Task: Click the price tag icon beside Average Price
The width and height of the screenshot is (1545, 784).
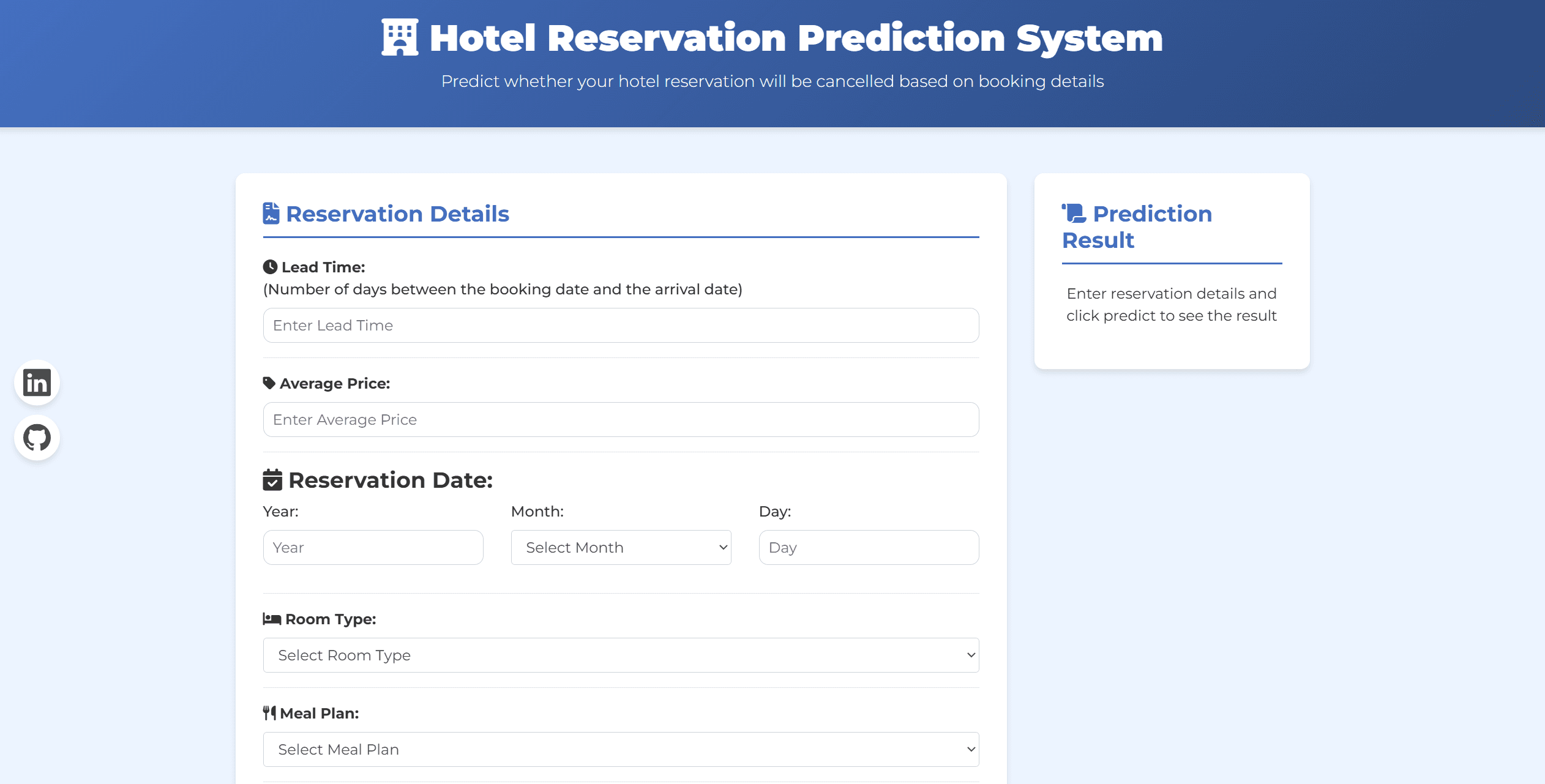Action: 270,383
